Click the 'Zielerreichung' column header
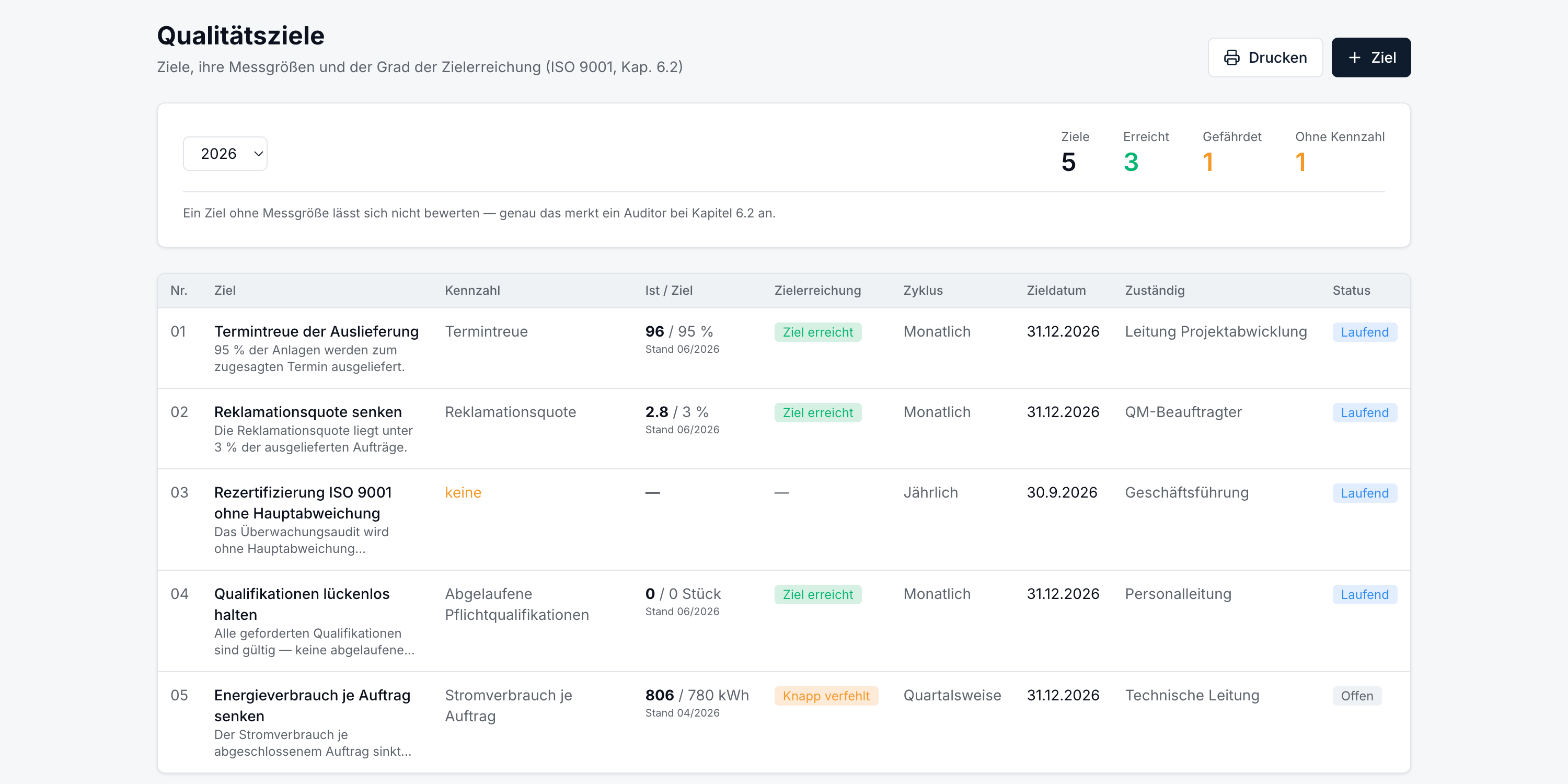The width and height of the screenshot is (1568, 784). (818, 291)
